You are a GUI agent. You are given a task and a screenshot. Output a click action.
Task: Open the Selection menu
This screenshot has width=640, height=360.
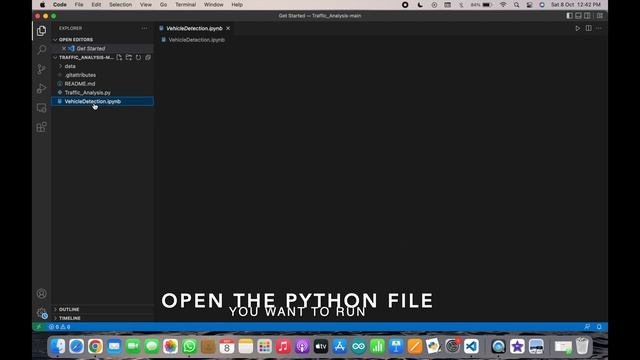(x=120, y=4)
